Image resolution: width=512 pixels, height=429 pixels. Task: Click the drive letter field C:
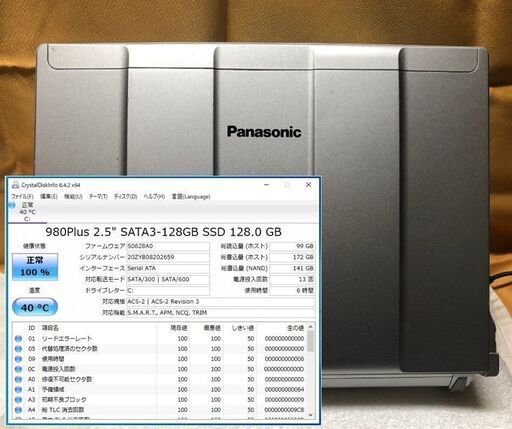[x=168, y=290]
